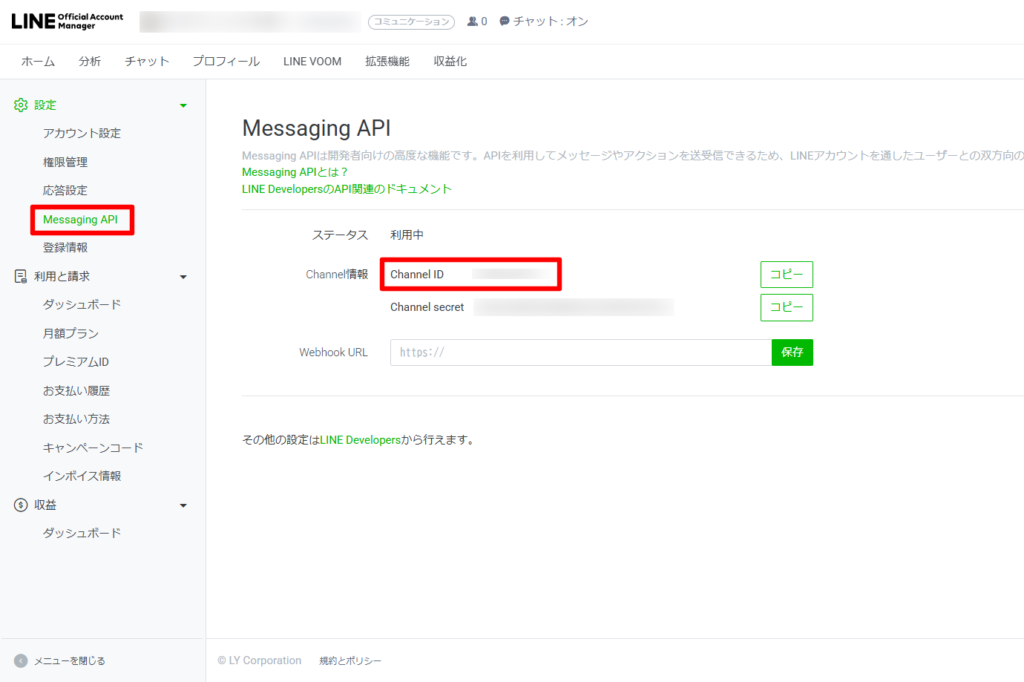
Task: Collapse the 収益 section arrow
Action: pos(184,506)
